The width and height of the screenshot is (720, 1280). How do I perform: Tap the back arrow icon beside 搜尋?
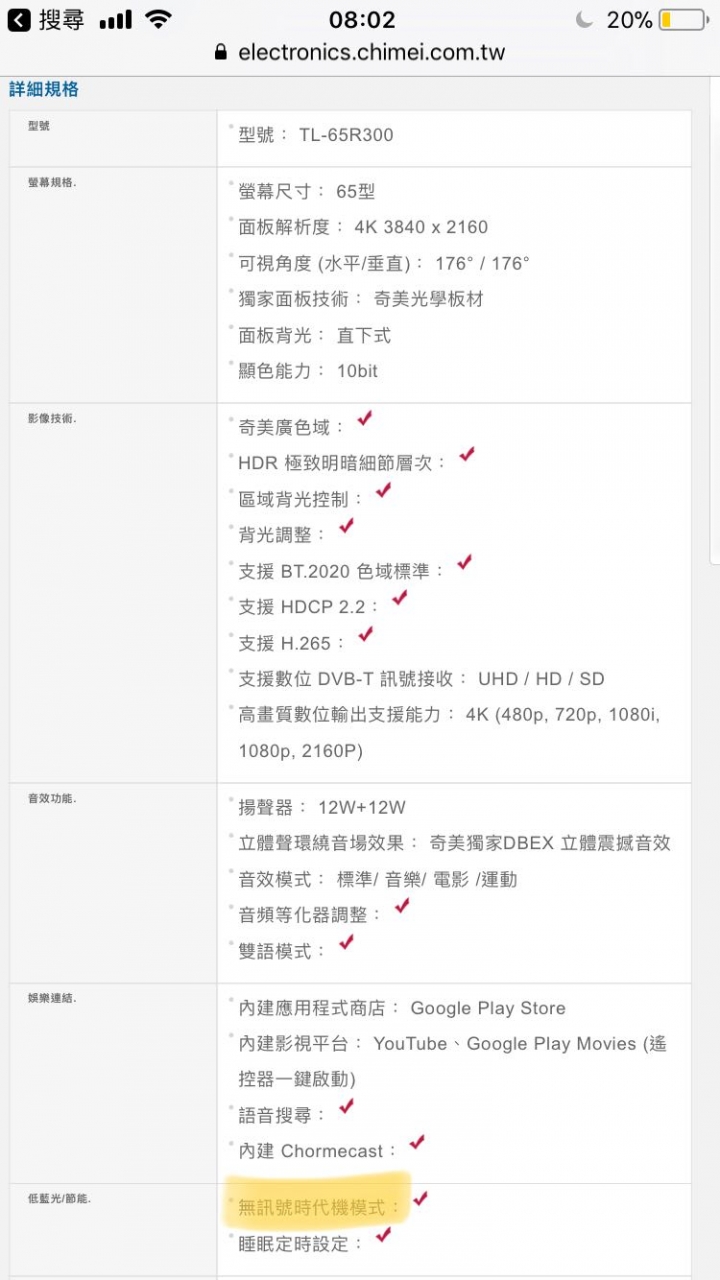pyautogui.click(x=19, y=19)
